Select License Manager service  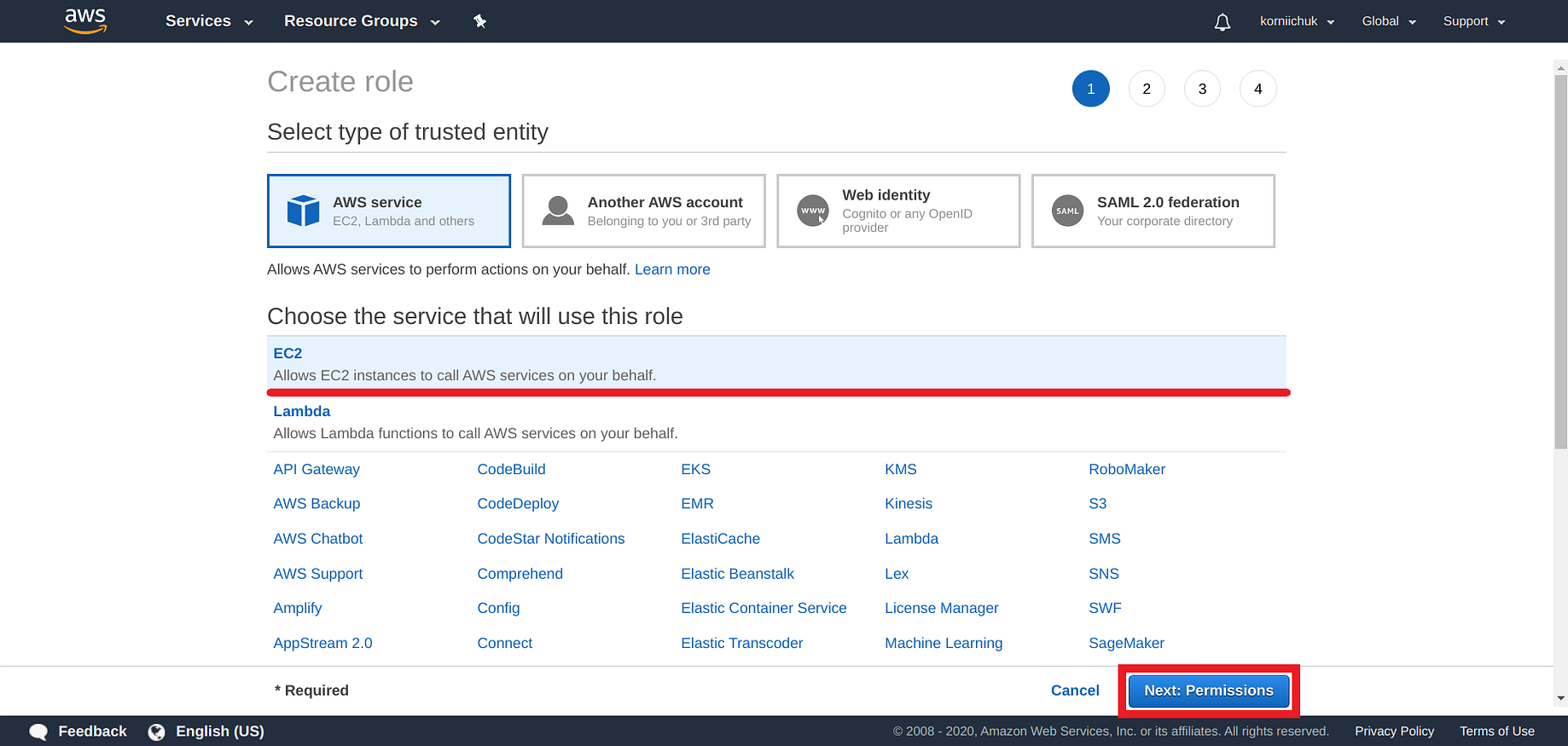tap(941, 608)
